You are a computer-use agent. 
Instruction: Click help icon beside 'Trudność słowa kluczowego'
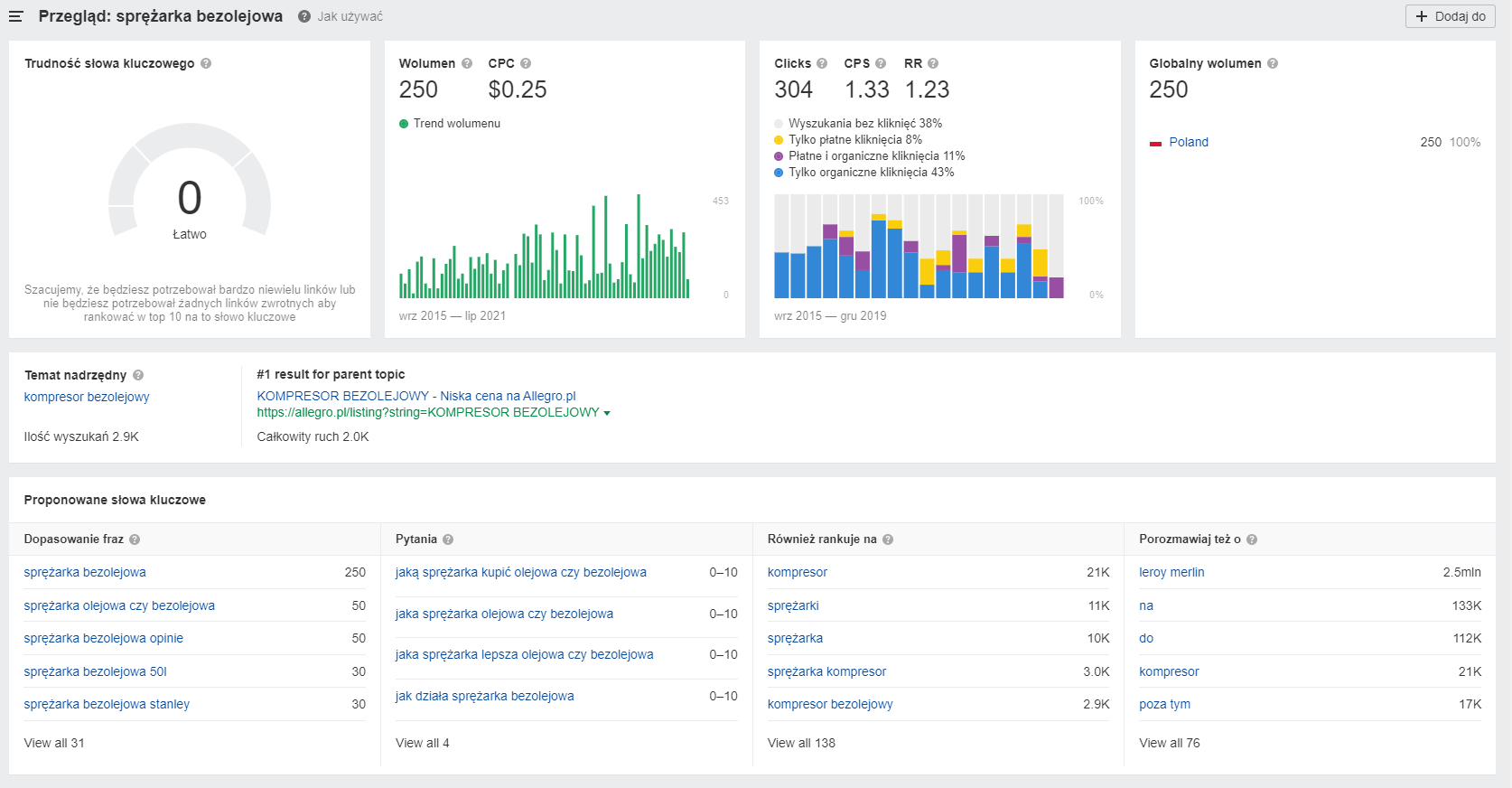tap(206, 63)
